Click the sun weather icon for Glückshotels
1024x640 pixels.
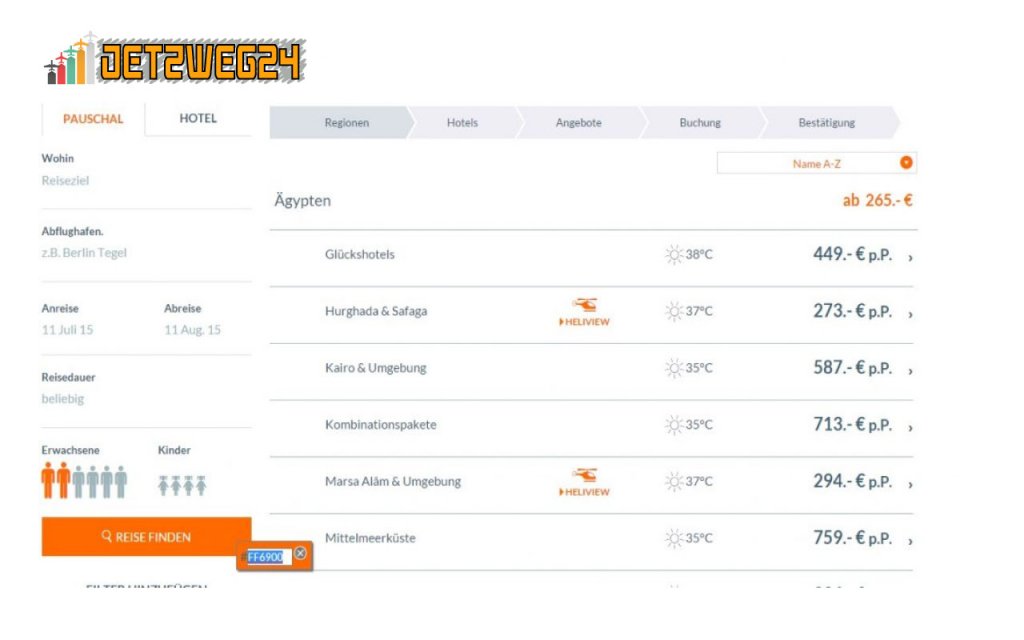coord(674,254)
